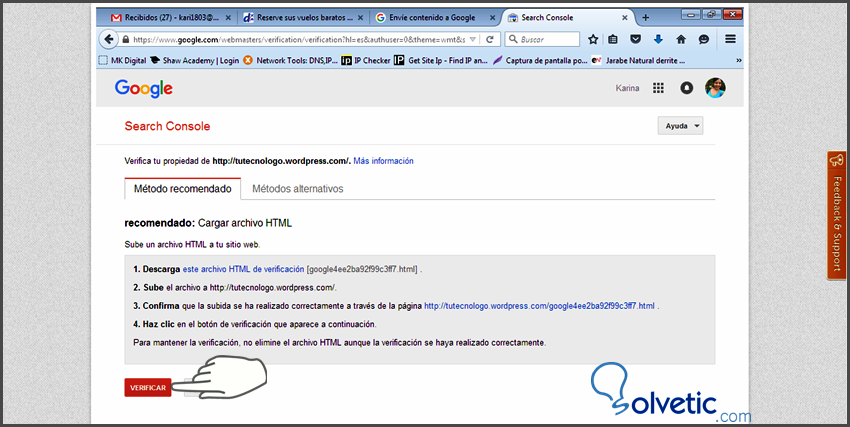This screenshot has width=850, height=427.
Task: Bookmark this page with star icon
Action: 593,39
